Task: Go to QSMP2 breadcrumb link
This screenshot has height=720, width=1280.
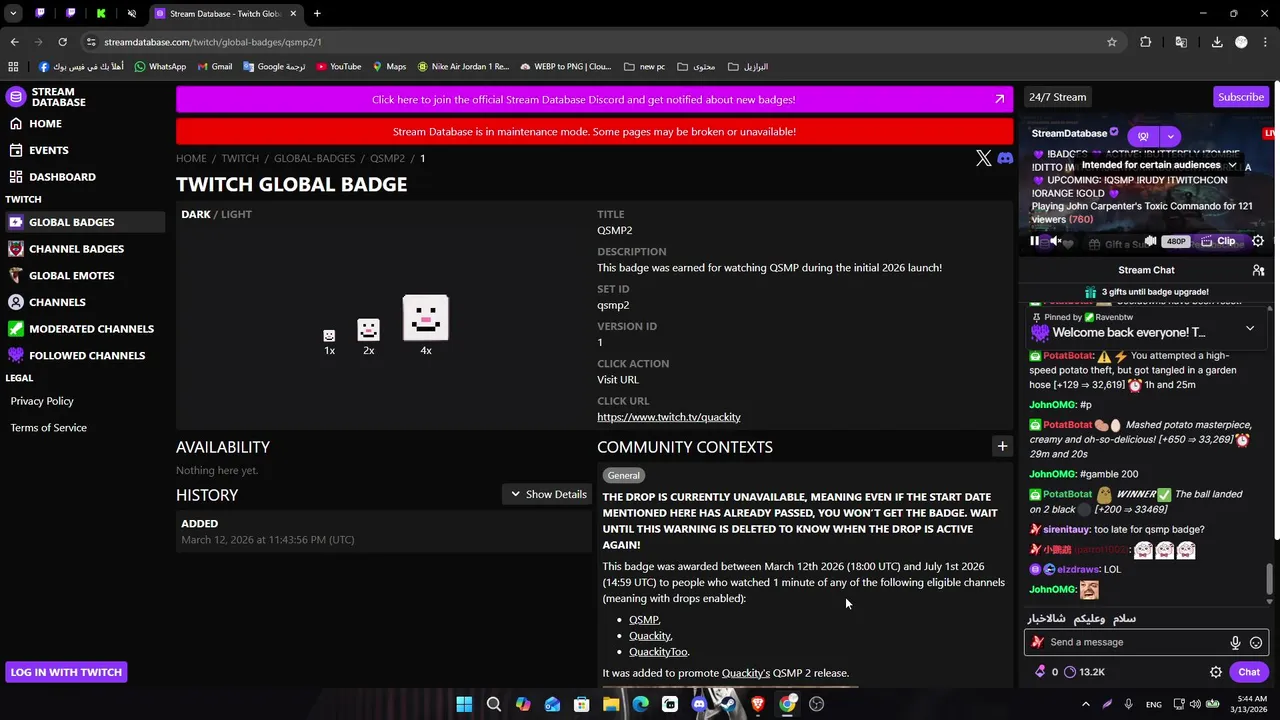Action: click(x=387, y=158)
